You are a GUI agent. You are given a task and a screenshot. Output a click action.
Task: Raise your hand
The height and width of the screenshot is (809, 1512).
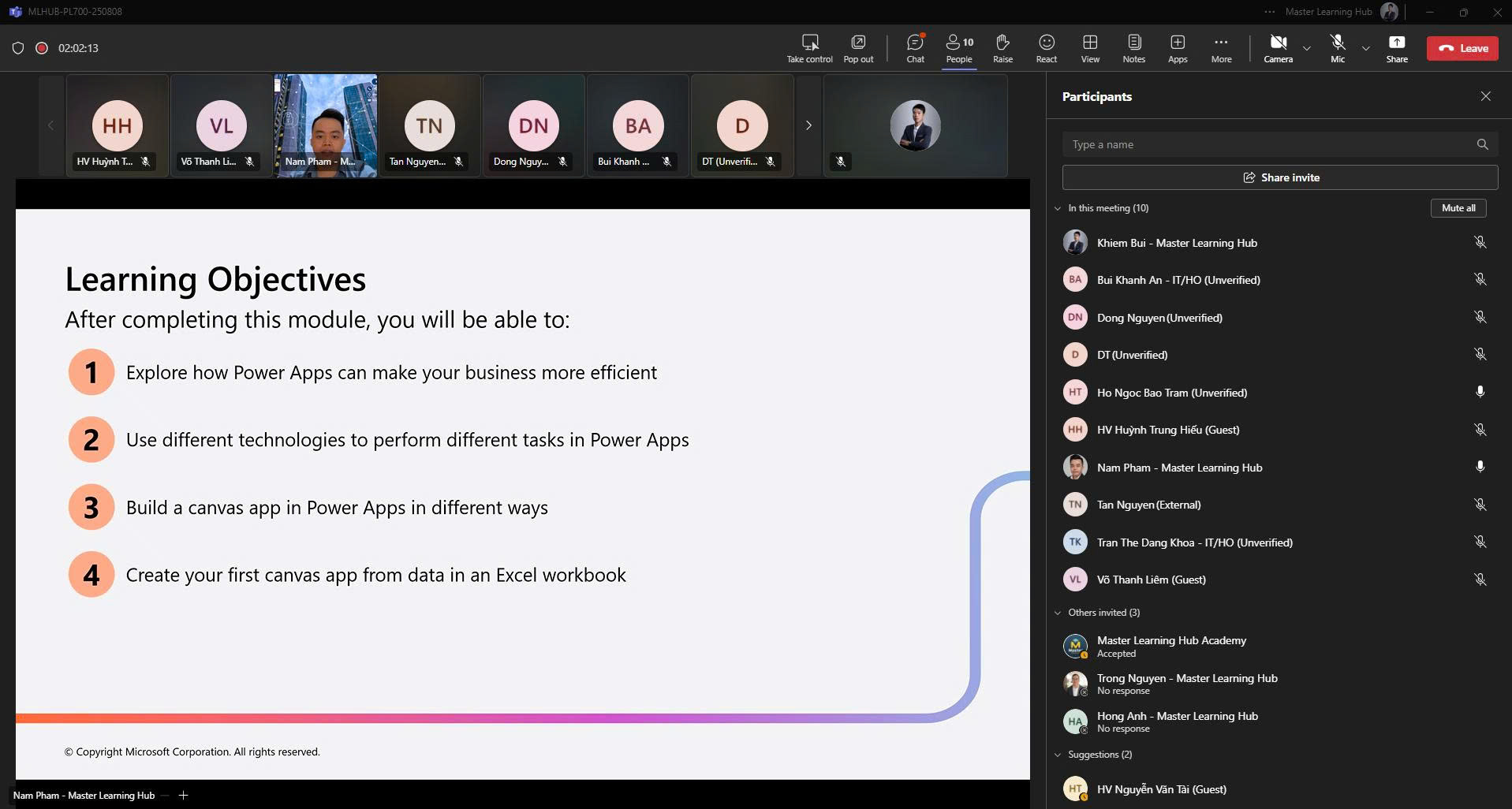point(1002,48)
